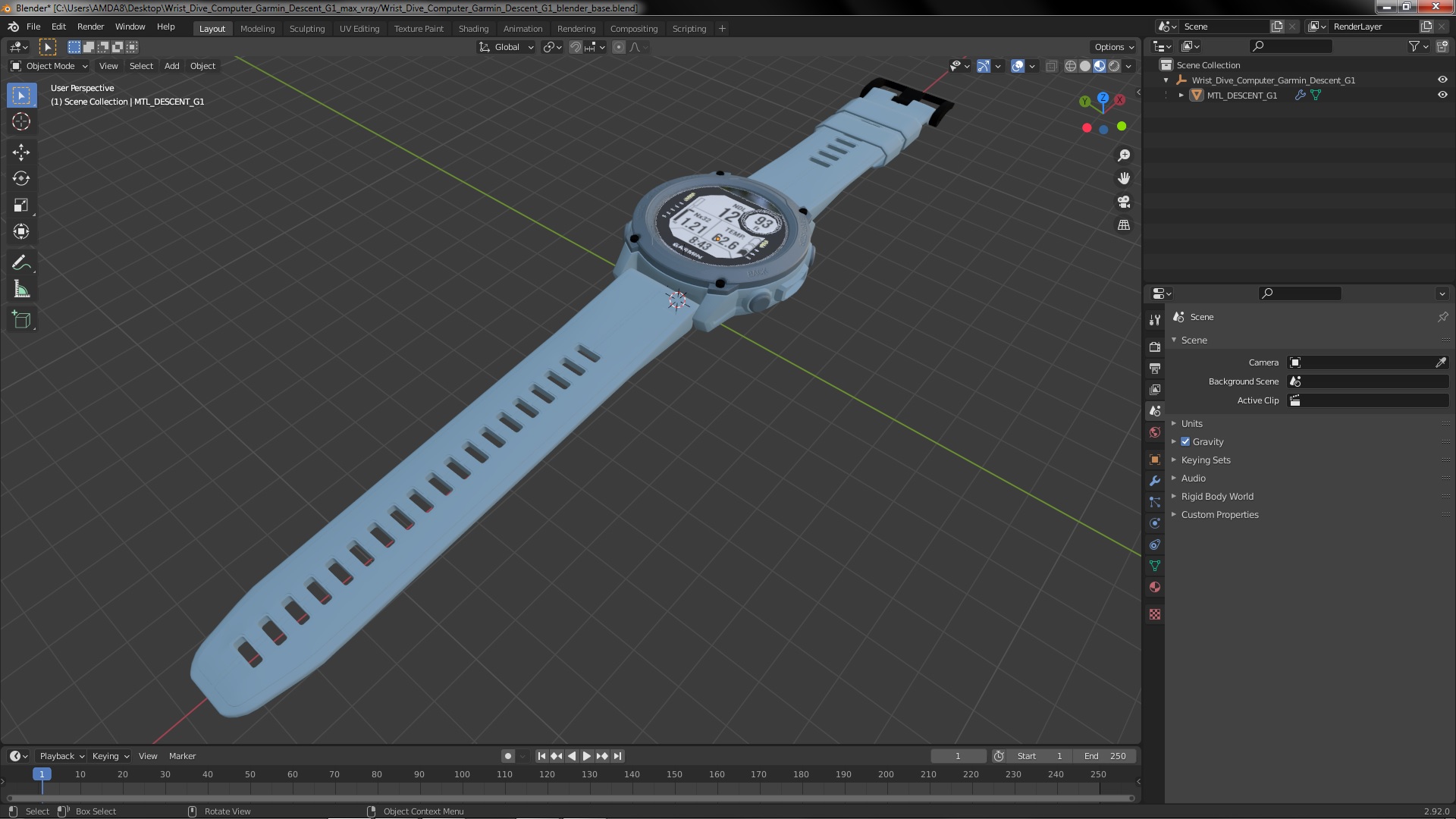The width and height of the screenshot is (1456, 819).
Task: Switch to rendered shading
Action: pyautogui.click(x=1114, y=66)
